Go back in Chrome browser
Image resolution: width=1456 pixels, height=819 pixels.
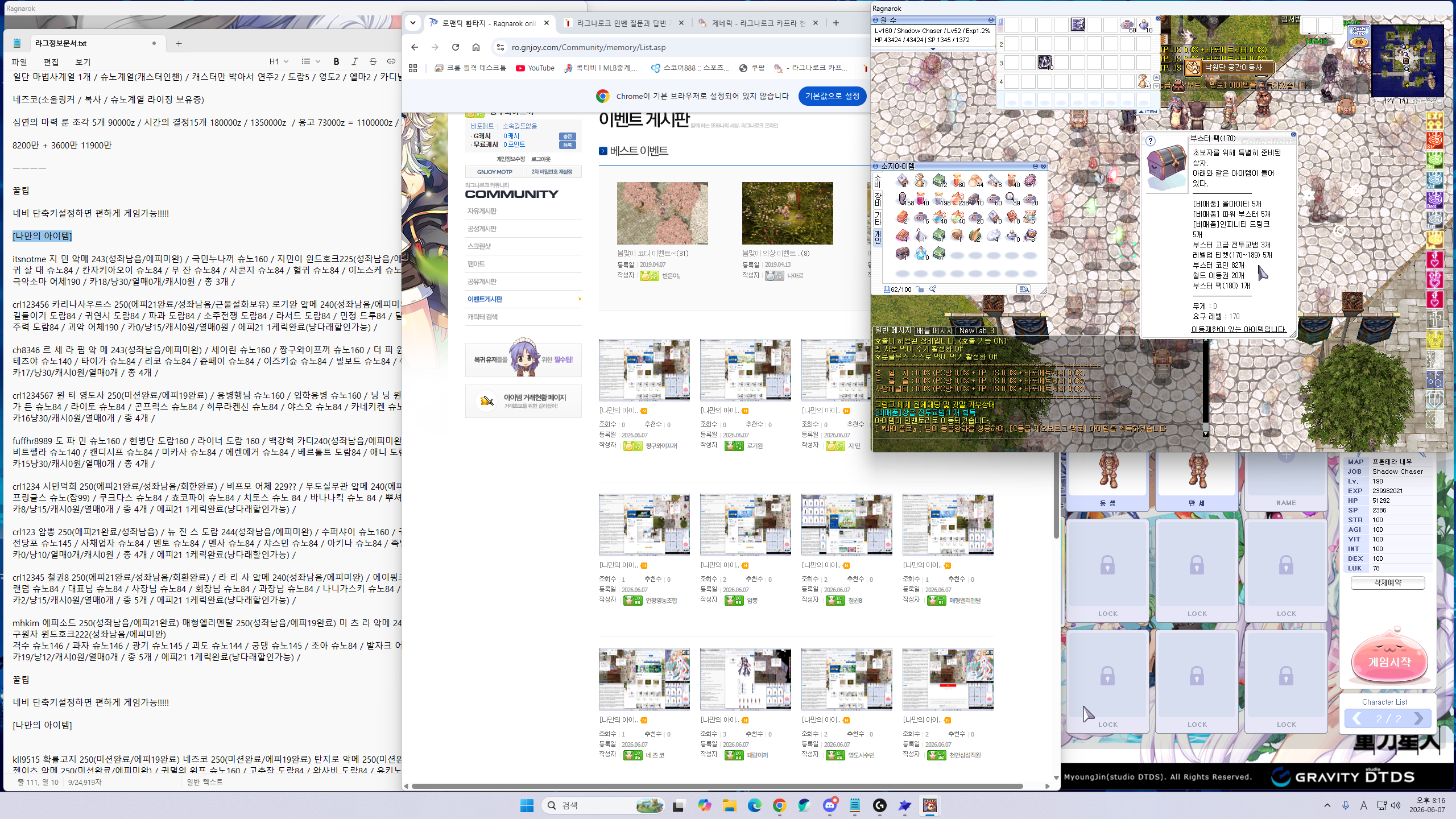click(414, 47)
